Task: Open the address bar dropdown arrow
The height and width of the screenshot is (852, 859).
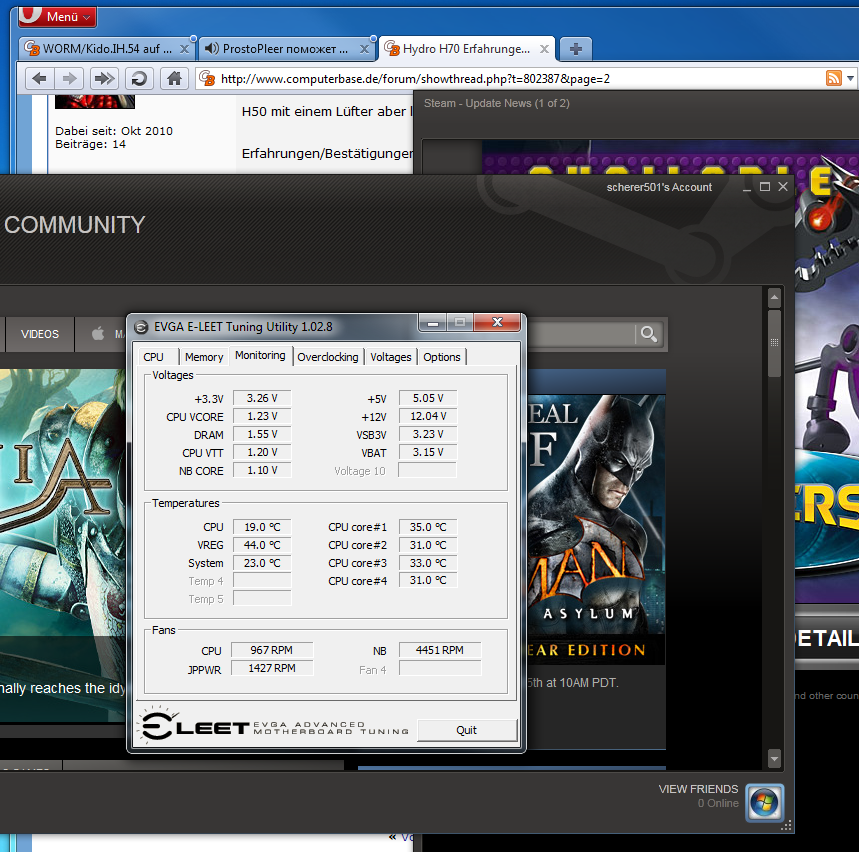Action: (850, 78)
